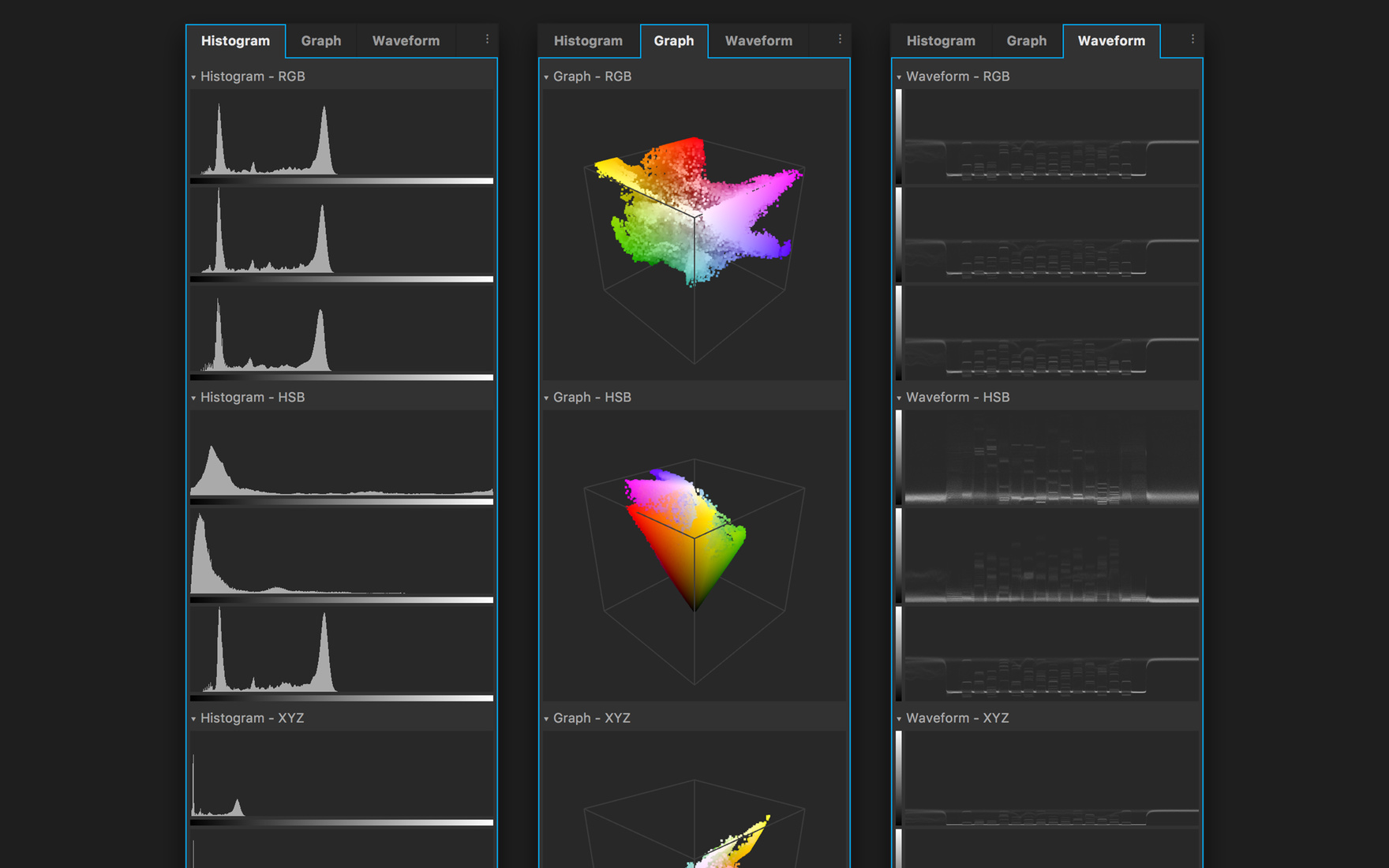Click the first XYZ histogram plot

pyautogui.click(x=342, y=774)
